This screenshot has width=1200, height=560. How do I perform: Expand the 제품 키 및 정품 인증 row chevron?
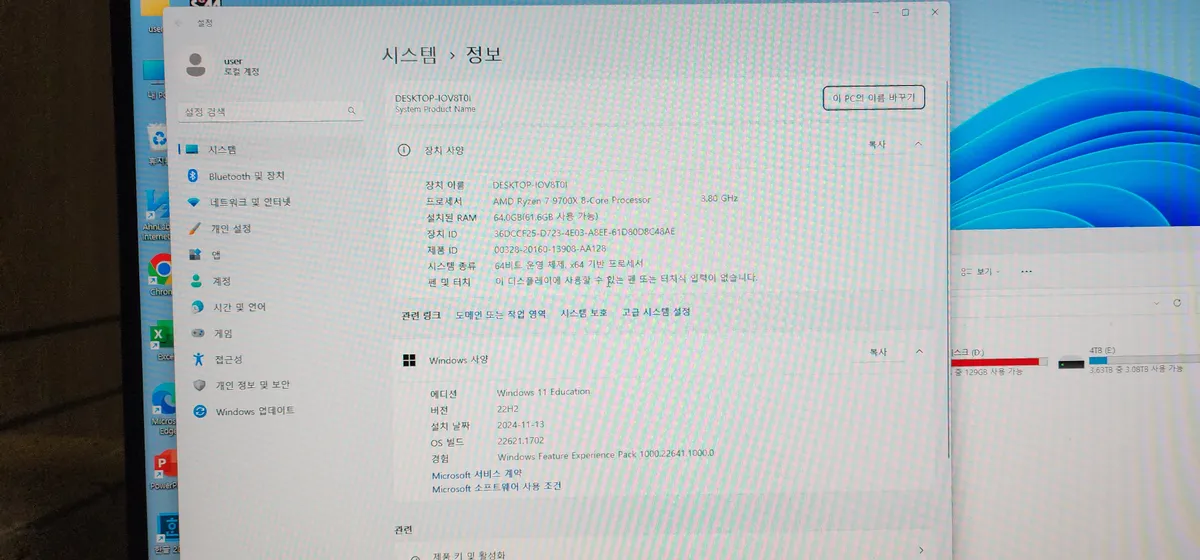point(921,549)
